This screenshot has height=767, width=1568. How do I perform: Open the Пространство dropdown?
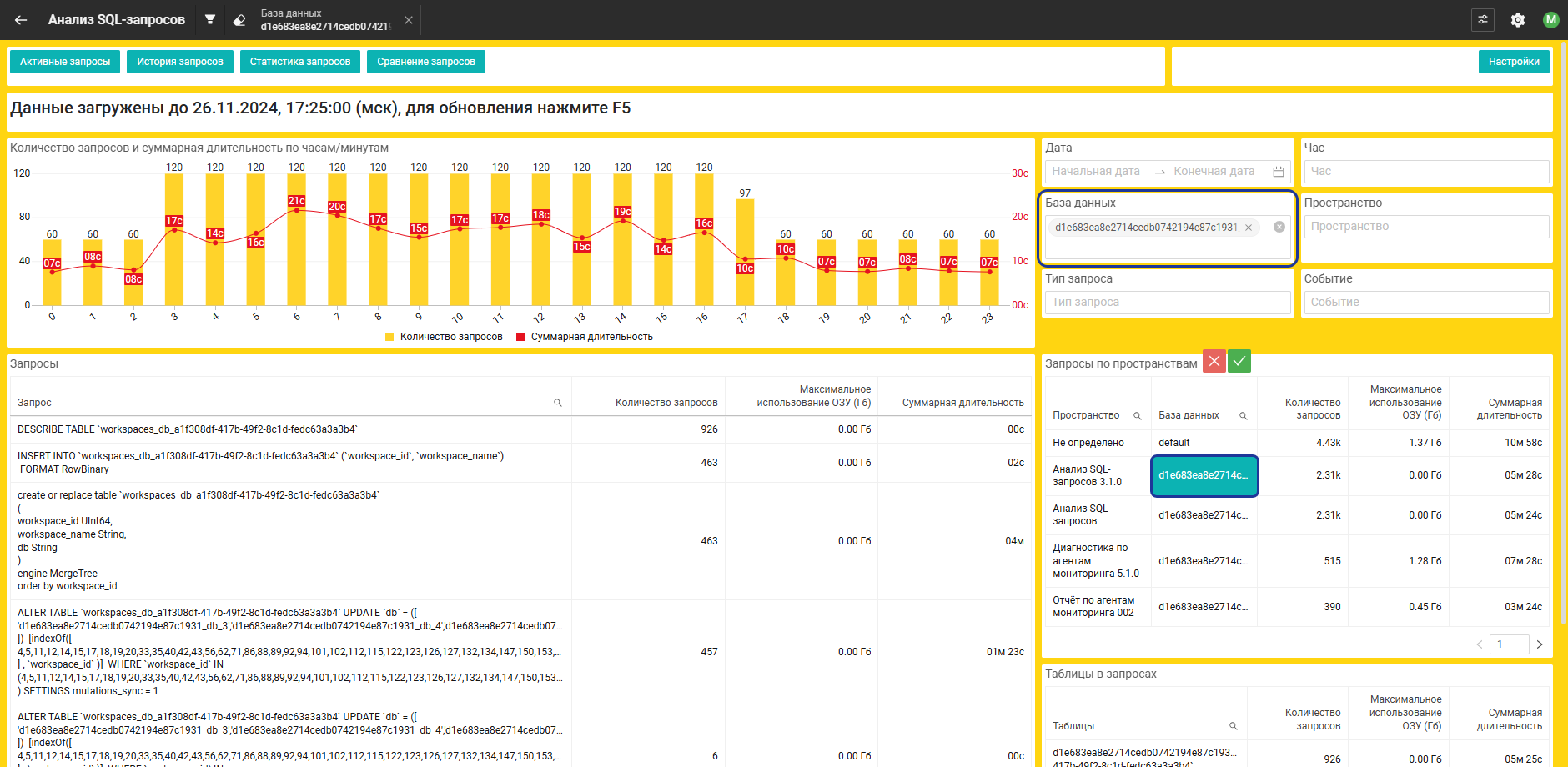tap(1426, 227)
